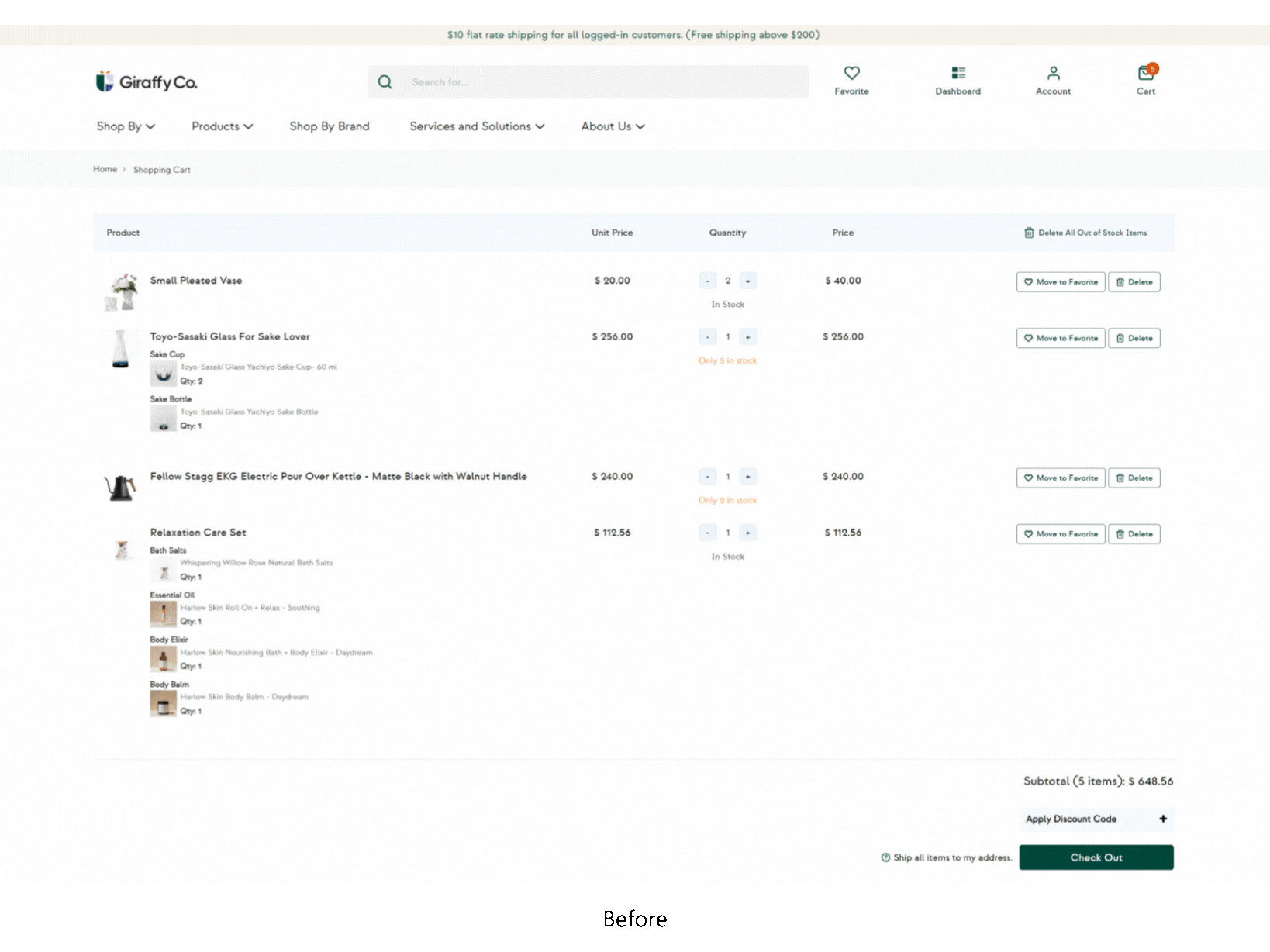
Task: Expand Services and Solutions dropdown
Action: [477, 126]
